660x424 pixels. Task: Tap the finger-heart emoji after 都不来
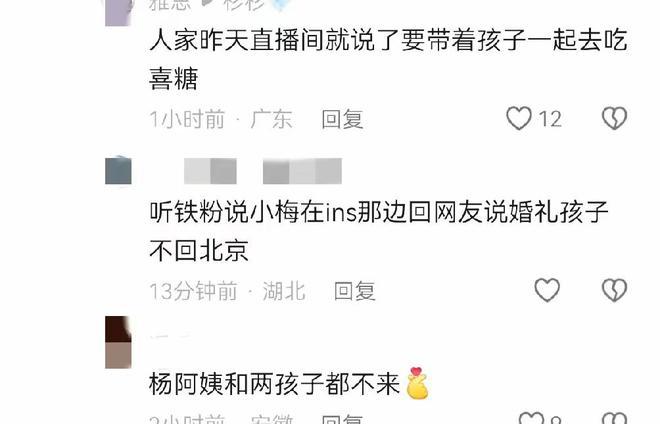(417, 383)
